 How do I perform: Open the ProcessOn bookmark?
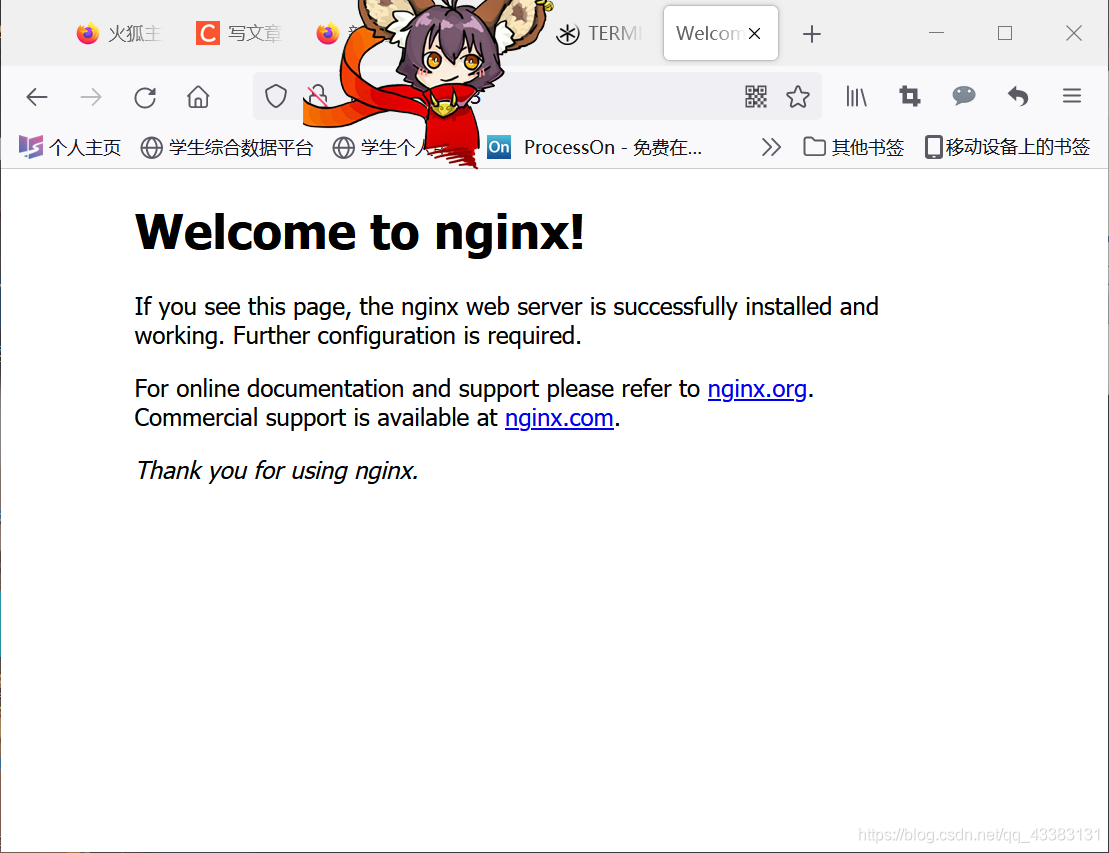click(x=595, y=147)
